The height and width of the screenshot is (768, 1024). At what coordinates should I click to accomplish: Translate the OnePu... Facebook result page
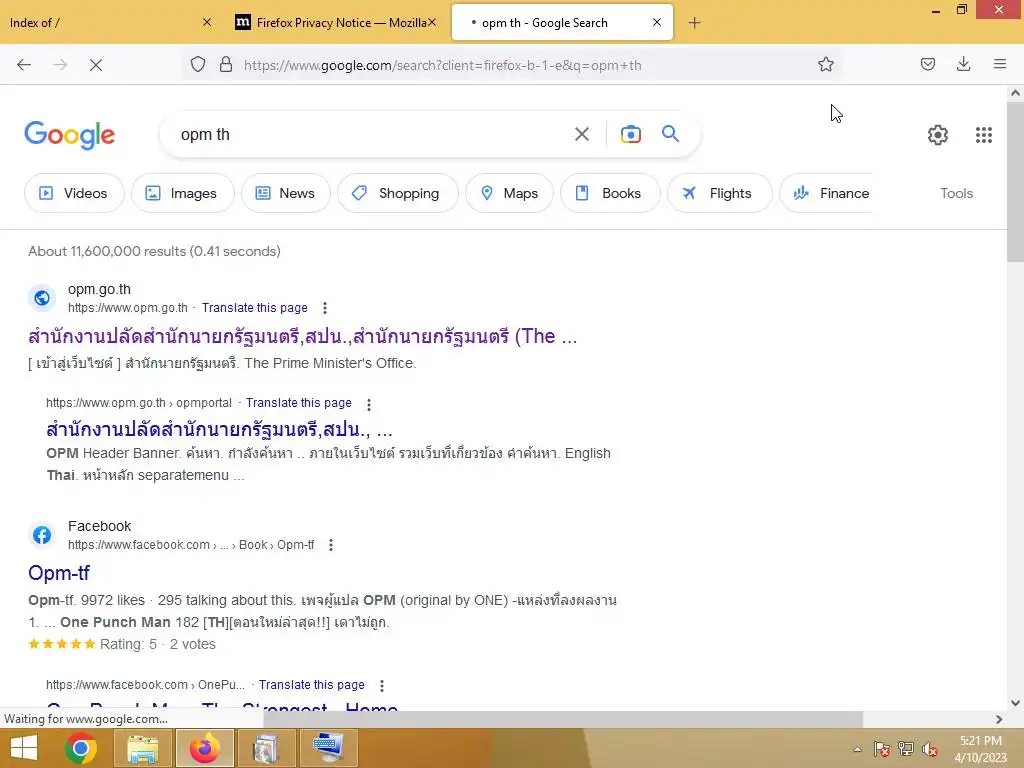[x=312, y=685]
